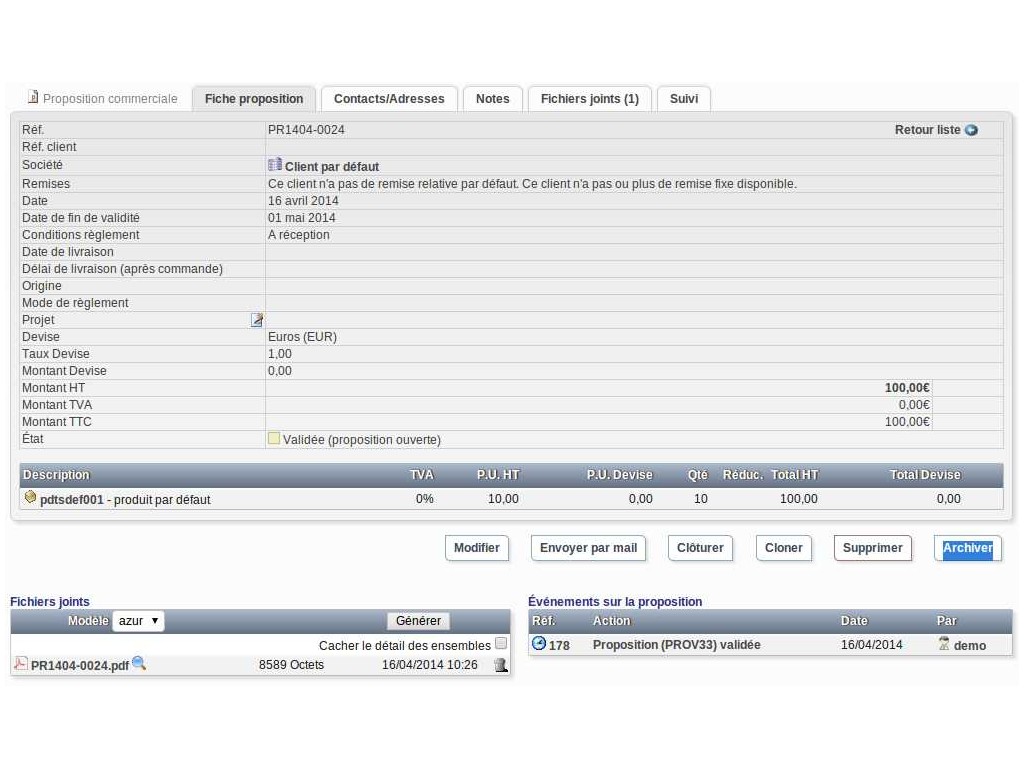Preview PR1404-0024.pdf with the magnifier icon
This screenshot has height=768, width=1024.
pos(138,663)
